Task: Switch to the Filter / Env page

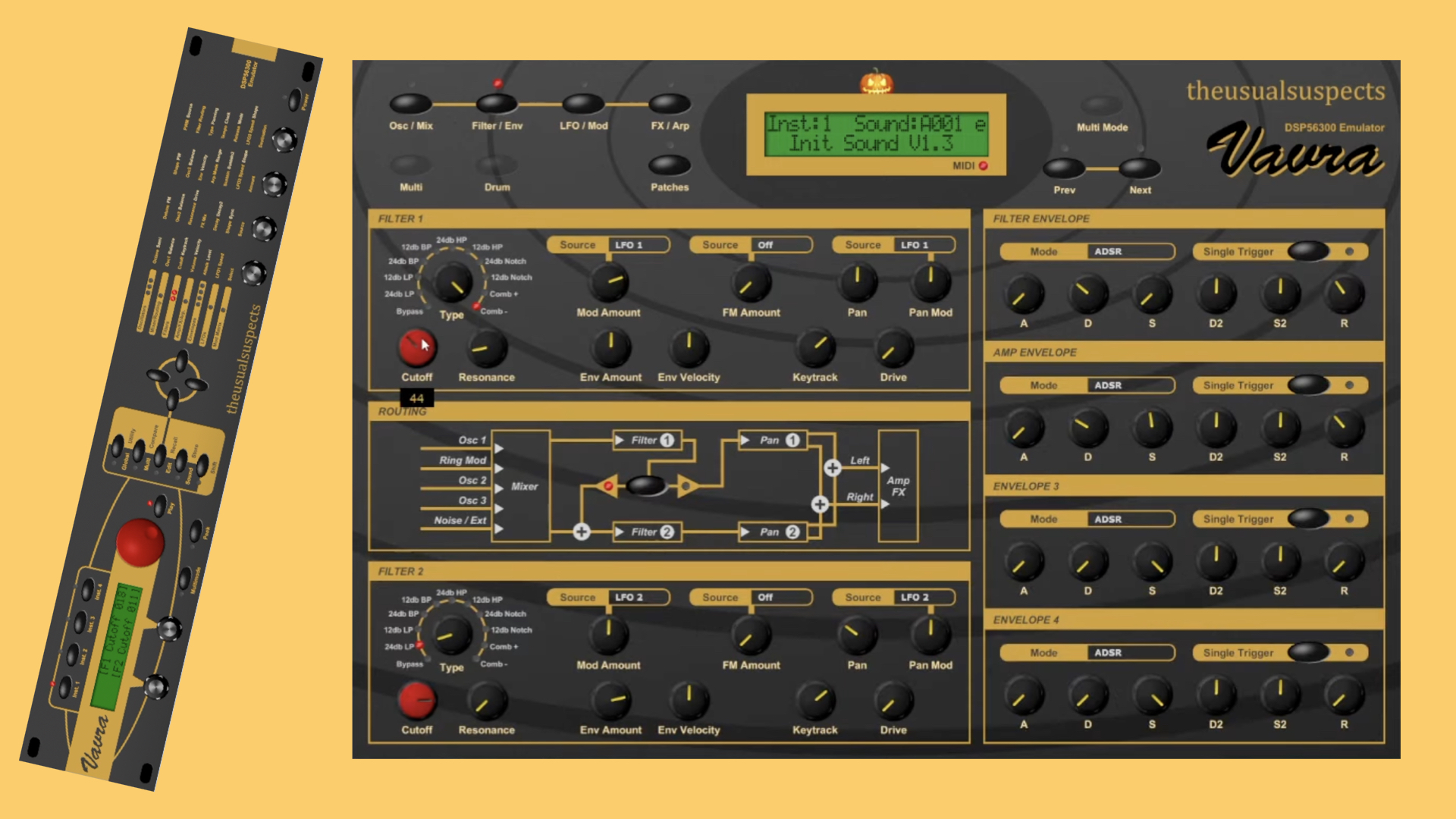Action: (497, 104)
